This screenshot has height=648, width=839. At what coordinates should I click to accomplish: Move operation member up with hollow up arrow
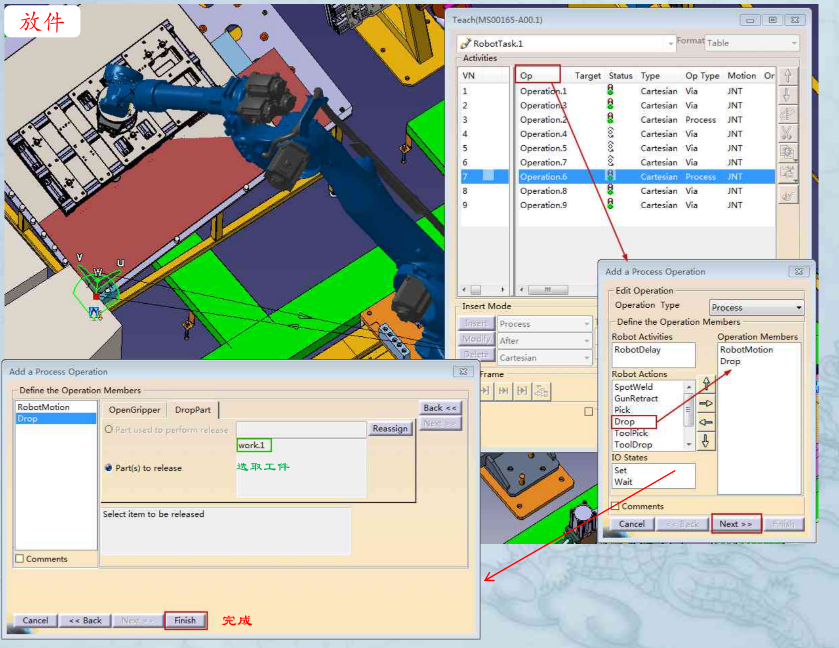pos(705,384)
